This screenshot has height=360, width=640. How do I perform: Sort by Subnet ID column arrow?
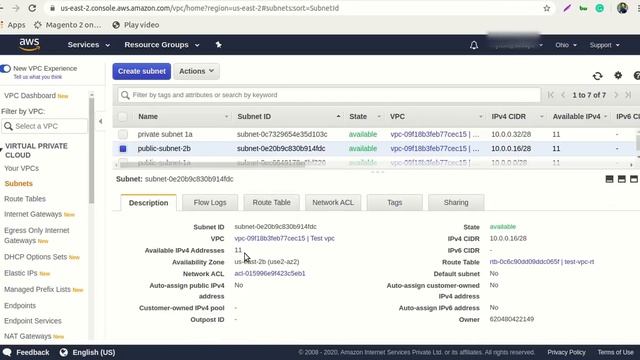(x=338, y=117)
